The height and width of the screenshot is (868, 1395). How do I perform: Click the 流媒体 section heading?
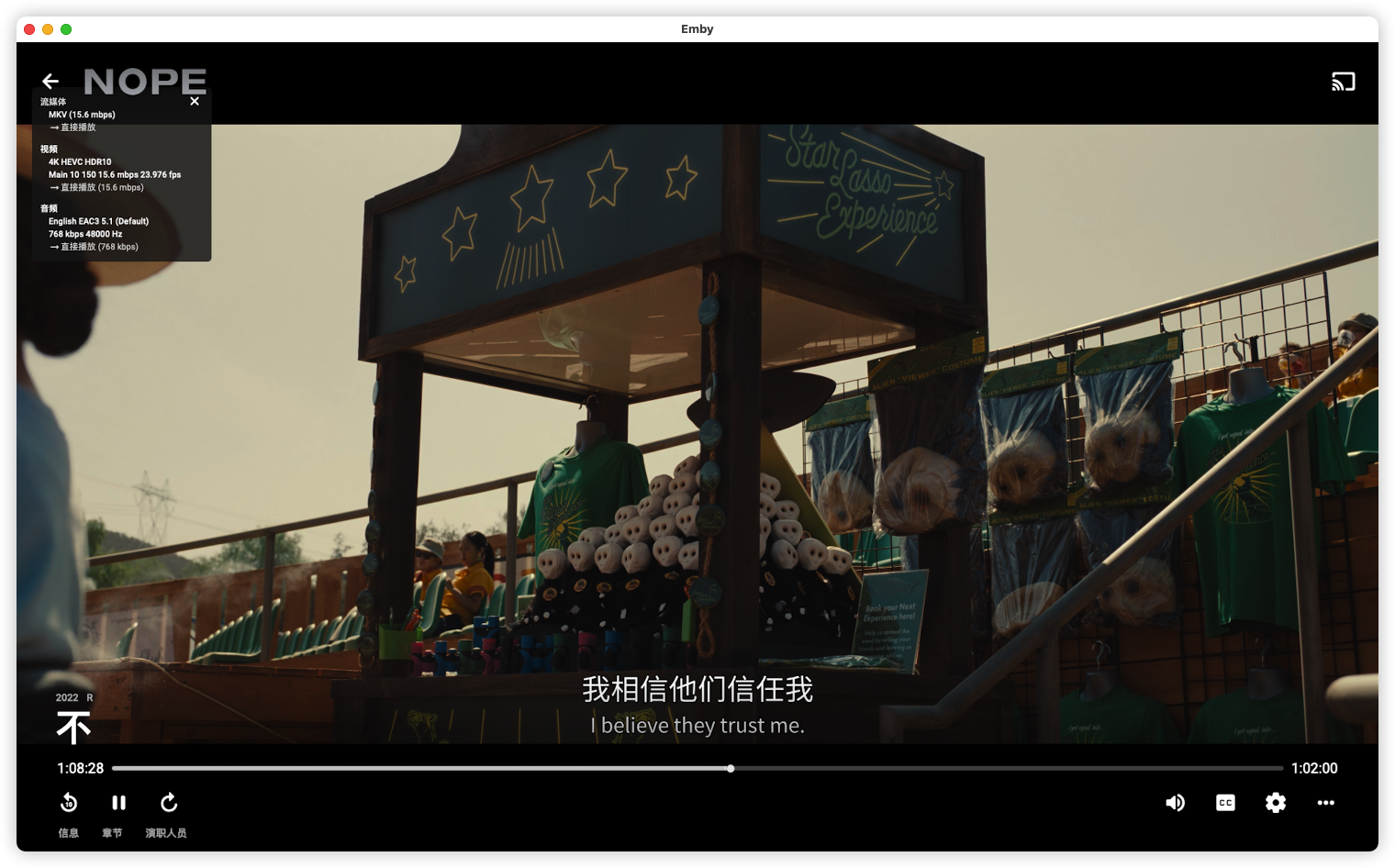coord(53,102)
